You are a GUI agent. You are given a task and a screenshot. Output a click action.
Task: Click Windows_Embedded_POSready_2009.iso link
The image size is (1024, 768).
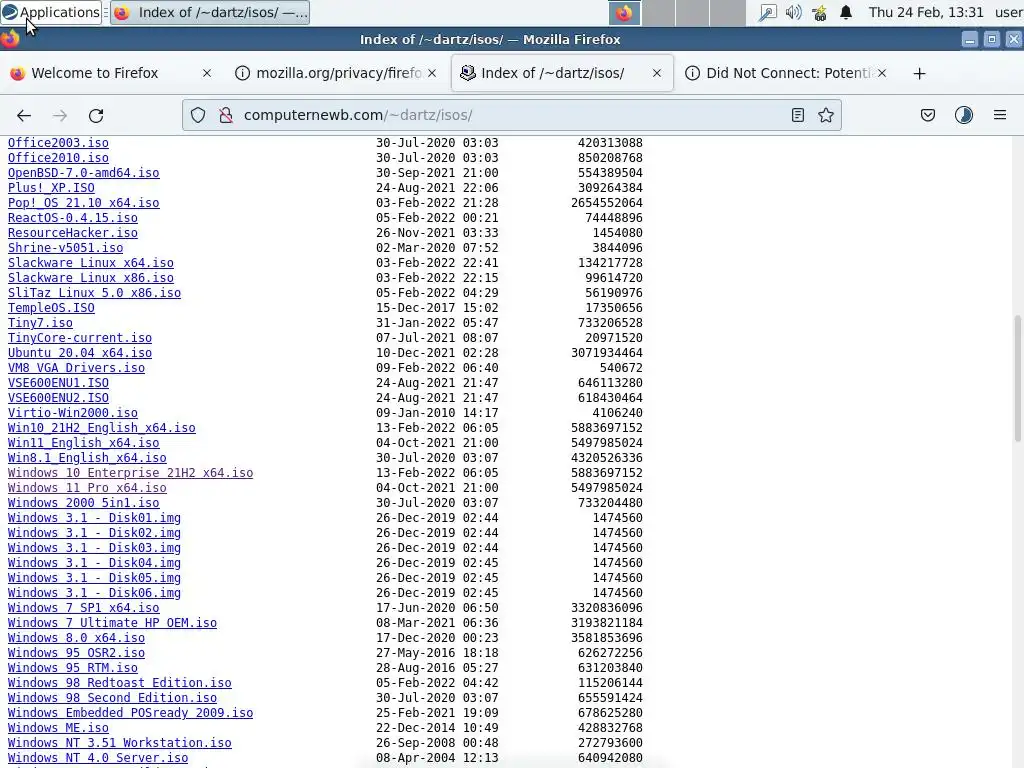pyautogui.click(x=130, y=714)
